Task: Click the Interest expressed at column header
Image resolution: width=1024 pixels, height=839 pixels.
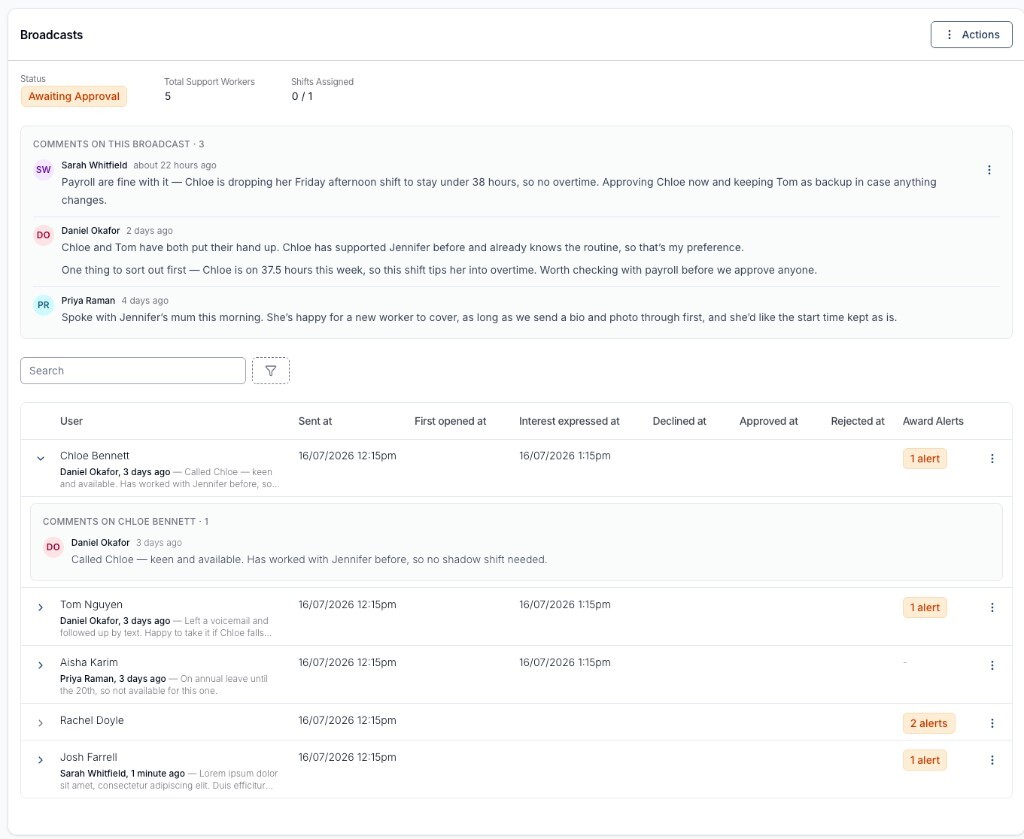Action: pyautogui.click(x=569, y=421)
